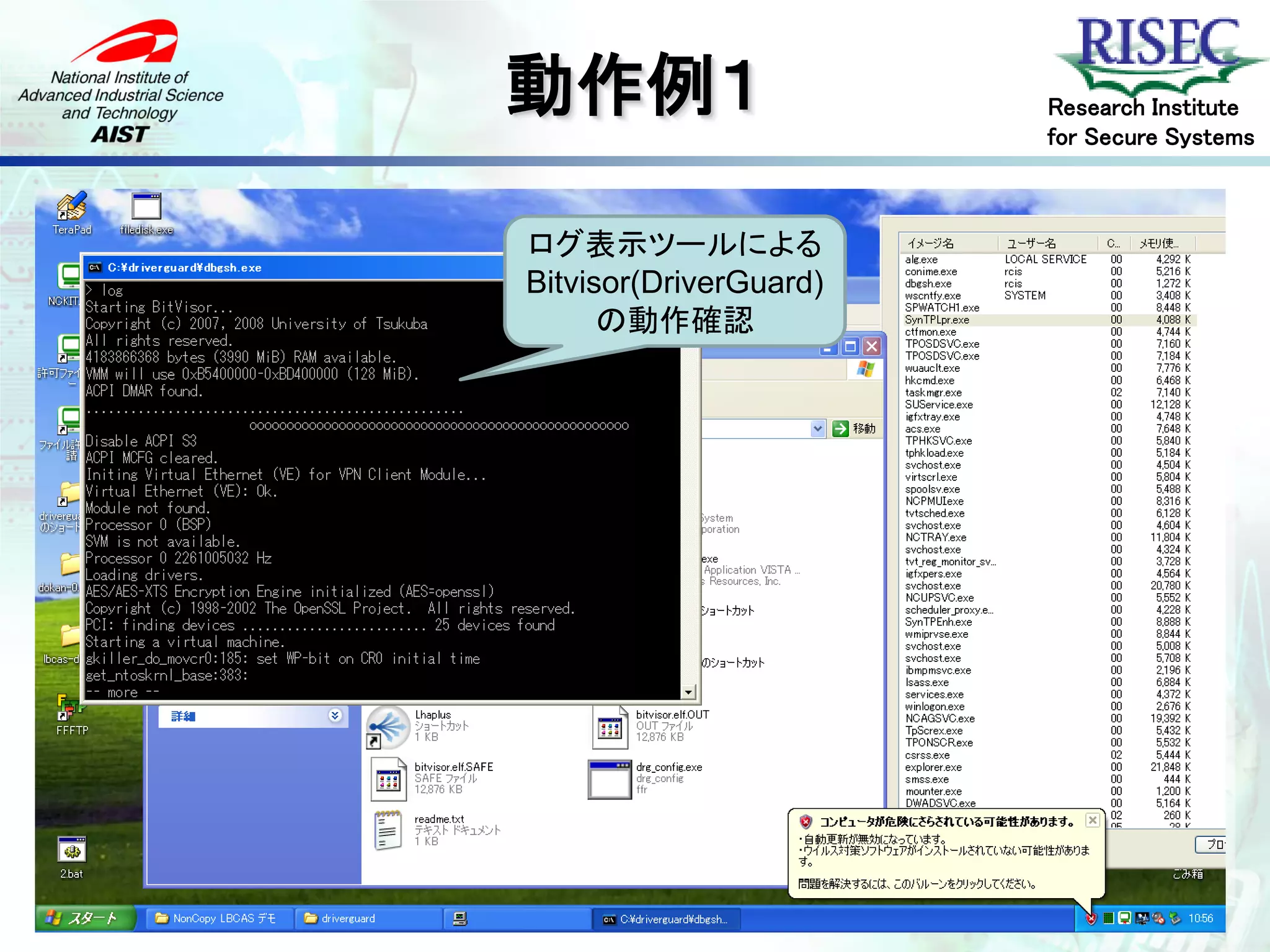Image resolution: width=1270 pixels, height=952 pixels.
Task: Select wmiprvse.exe process row
Action: point(1048,634)
